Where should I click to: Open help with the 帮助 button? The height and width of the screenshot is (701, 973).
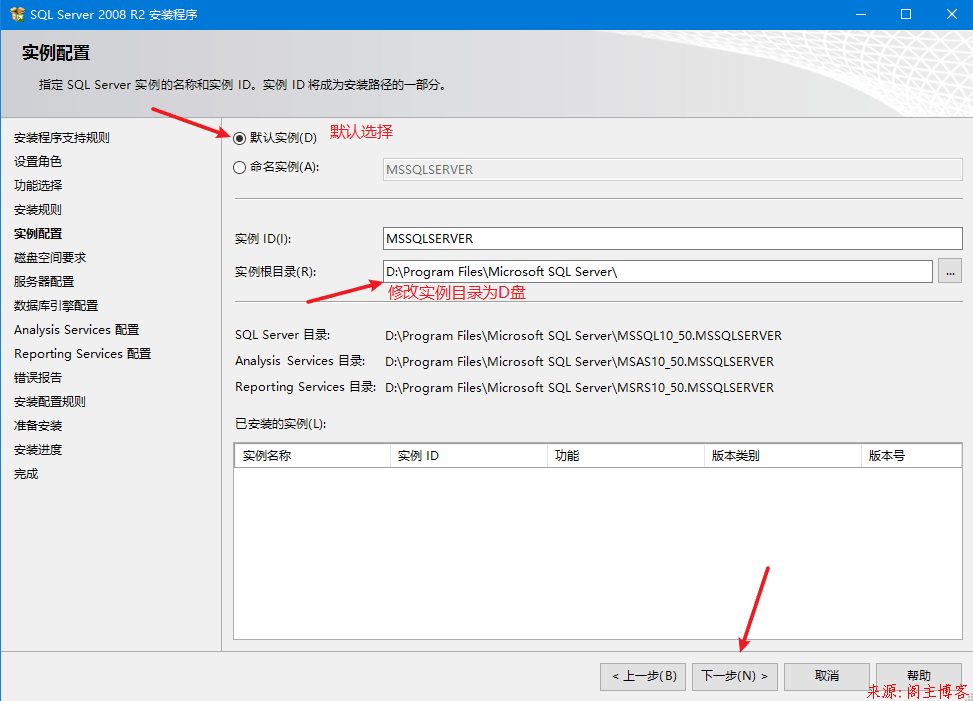(918, 676)
